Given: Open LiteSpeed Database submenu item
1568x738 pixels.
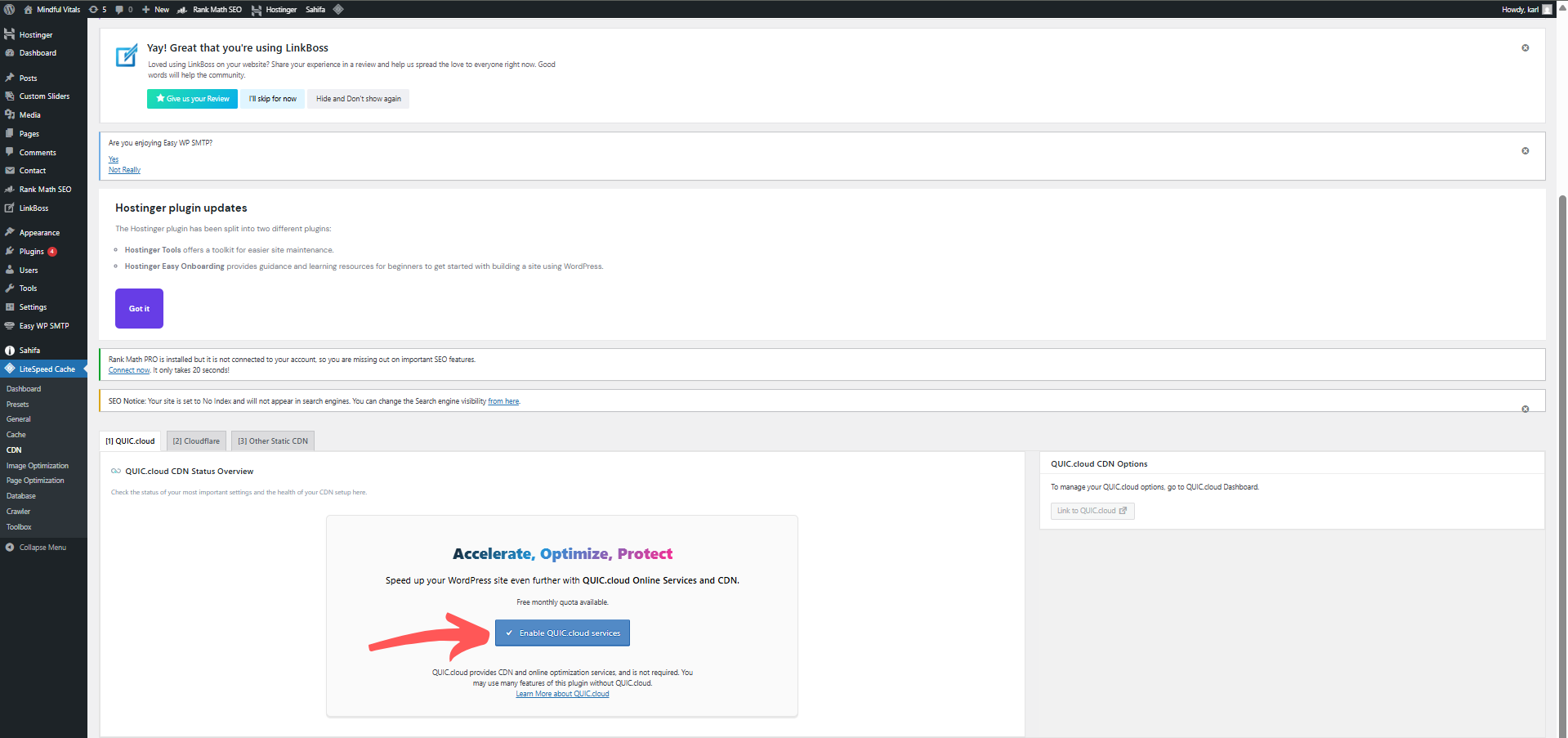Looking at the screenshot, I should pyautogui.click(x=21, y=496).
